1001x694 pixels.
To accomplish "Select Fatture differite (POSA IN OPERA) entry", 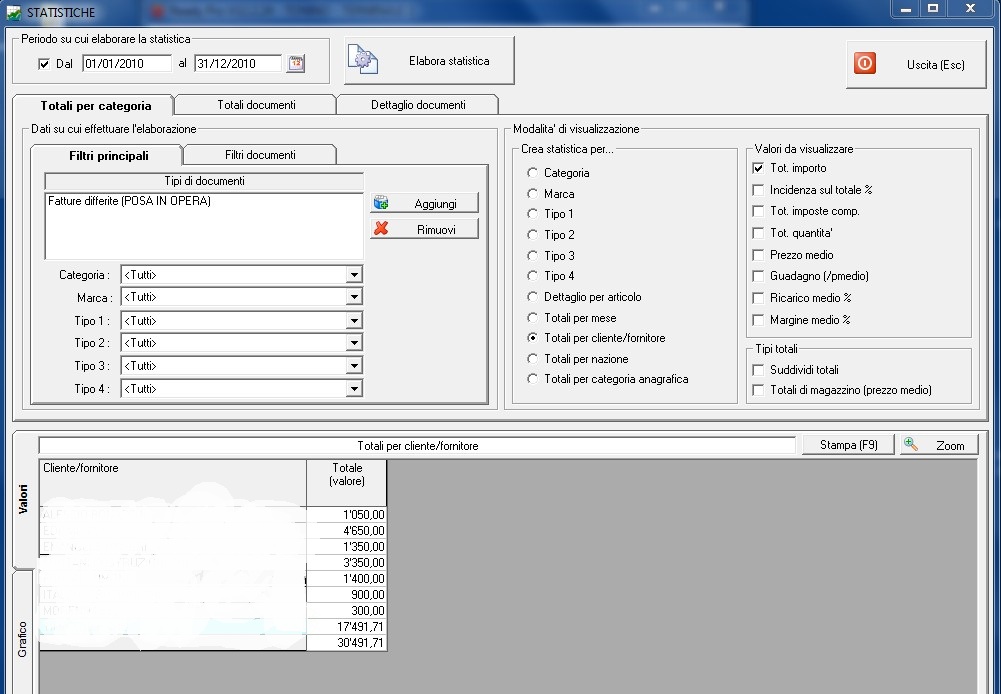I will click(129, 201).
